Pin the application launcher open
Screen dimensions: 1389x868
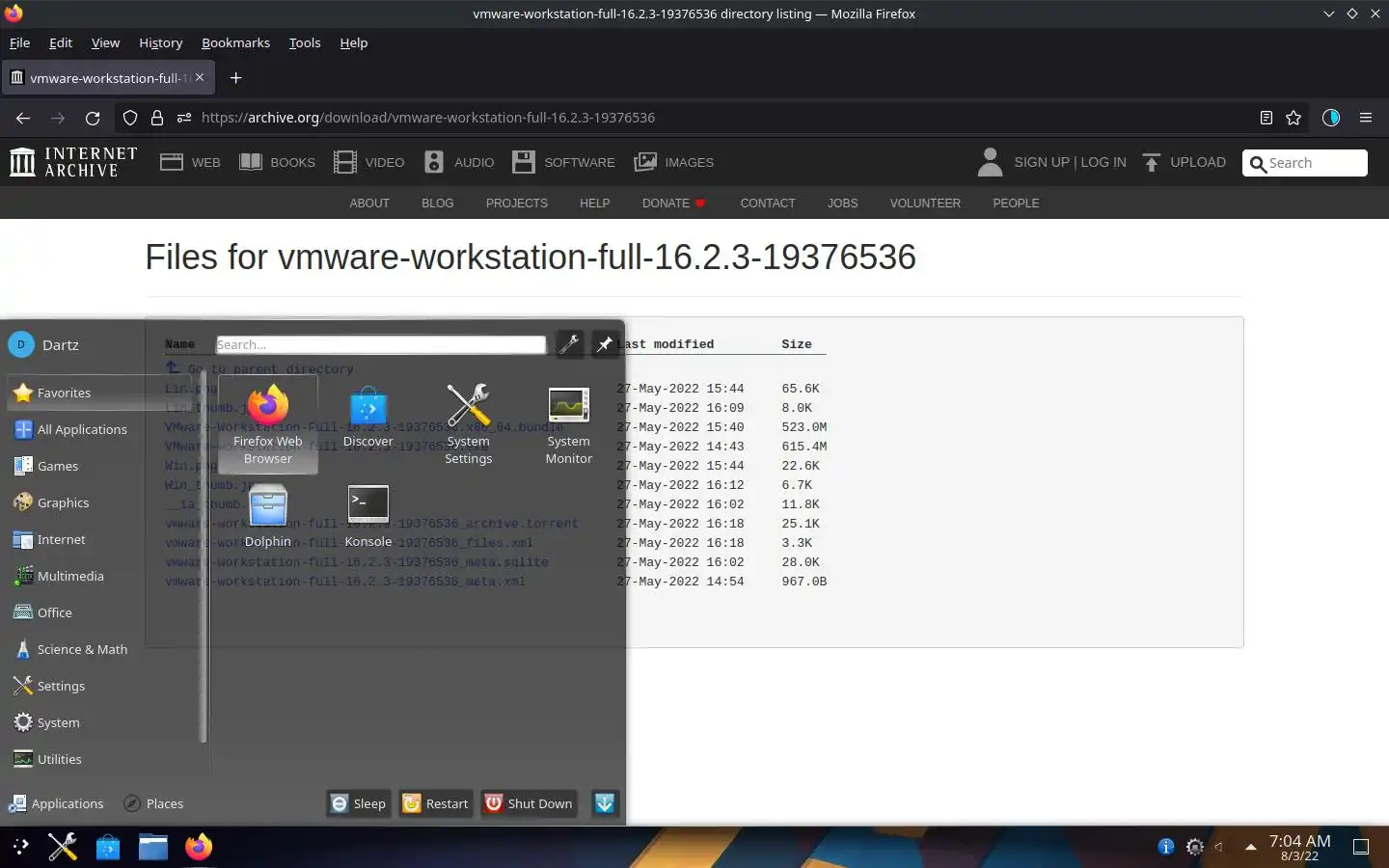tap(604, 343)
